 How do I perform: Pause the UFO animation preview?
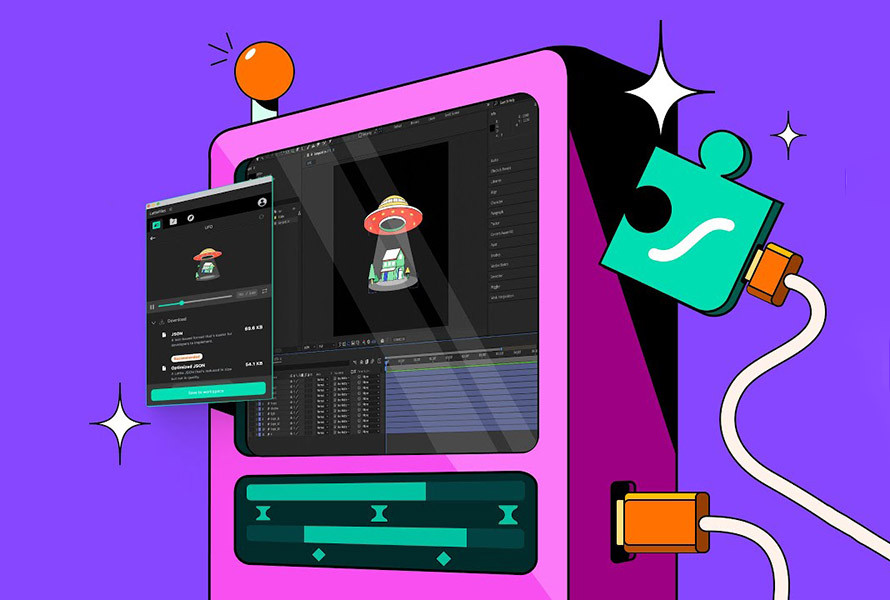[x=152, y=305]
